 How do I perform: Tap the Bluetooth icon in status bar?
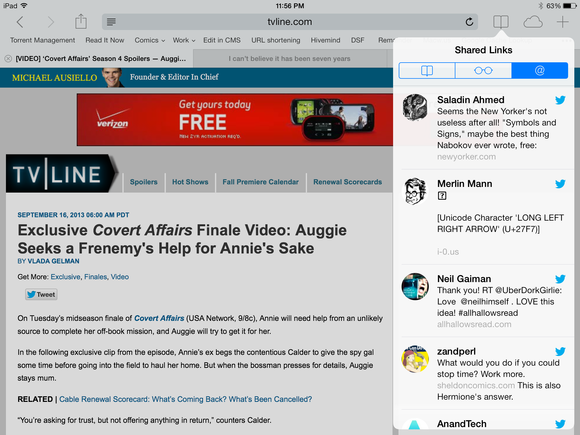[540, 6]
